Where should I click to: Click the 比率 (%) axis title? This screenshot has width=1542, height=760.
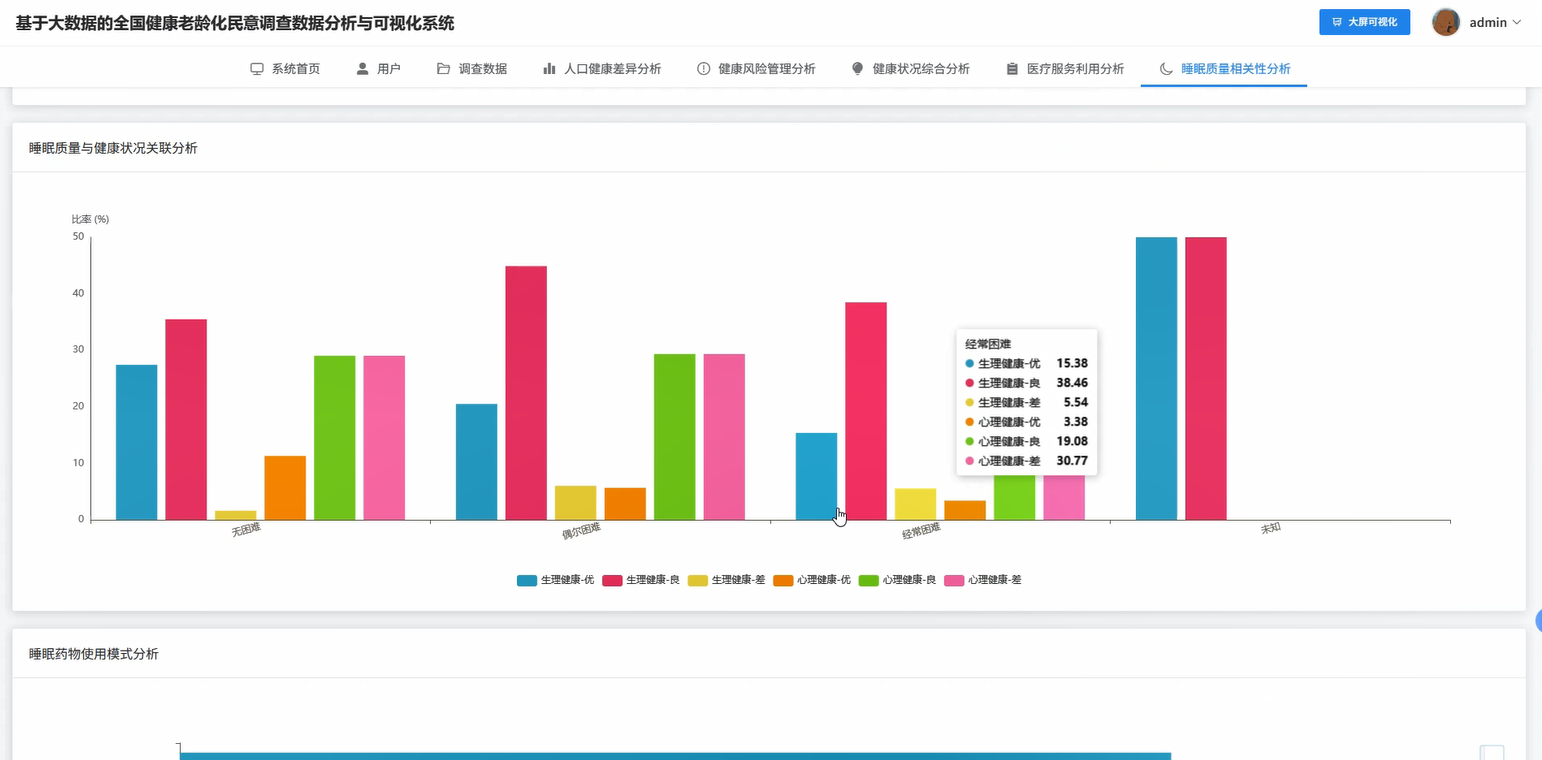90,219
